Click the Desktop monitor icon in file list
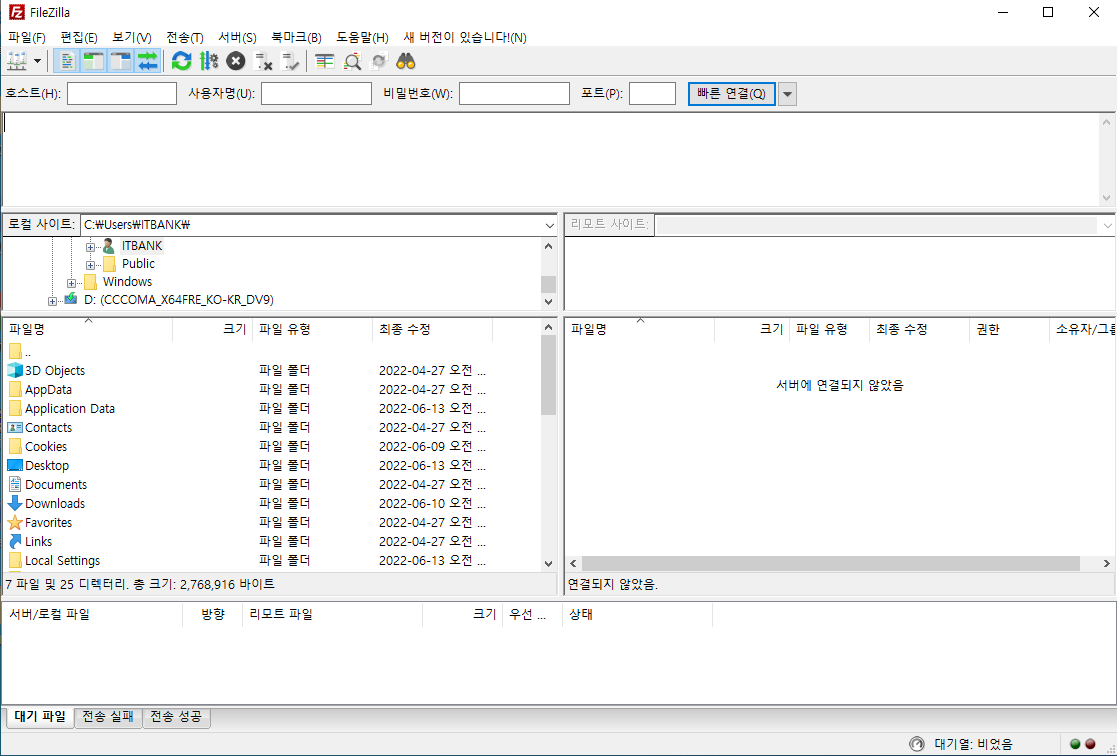The image size is (1117, 756). coord(15,465)
